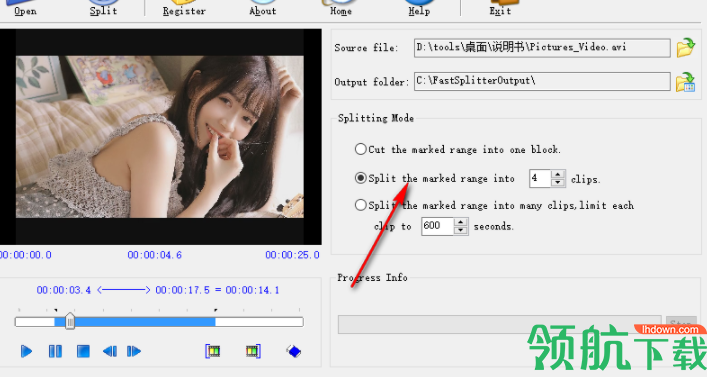Select Split the marked range into clips option

(x=434, y=179)
